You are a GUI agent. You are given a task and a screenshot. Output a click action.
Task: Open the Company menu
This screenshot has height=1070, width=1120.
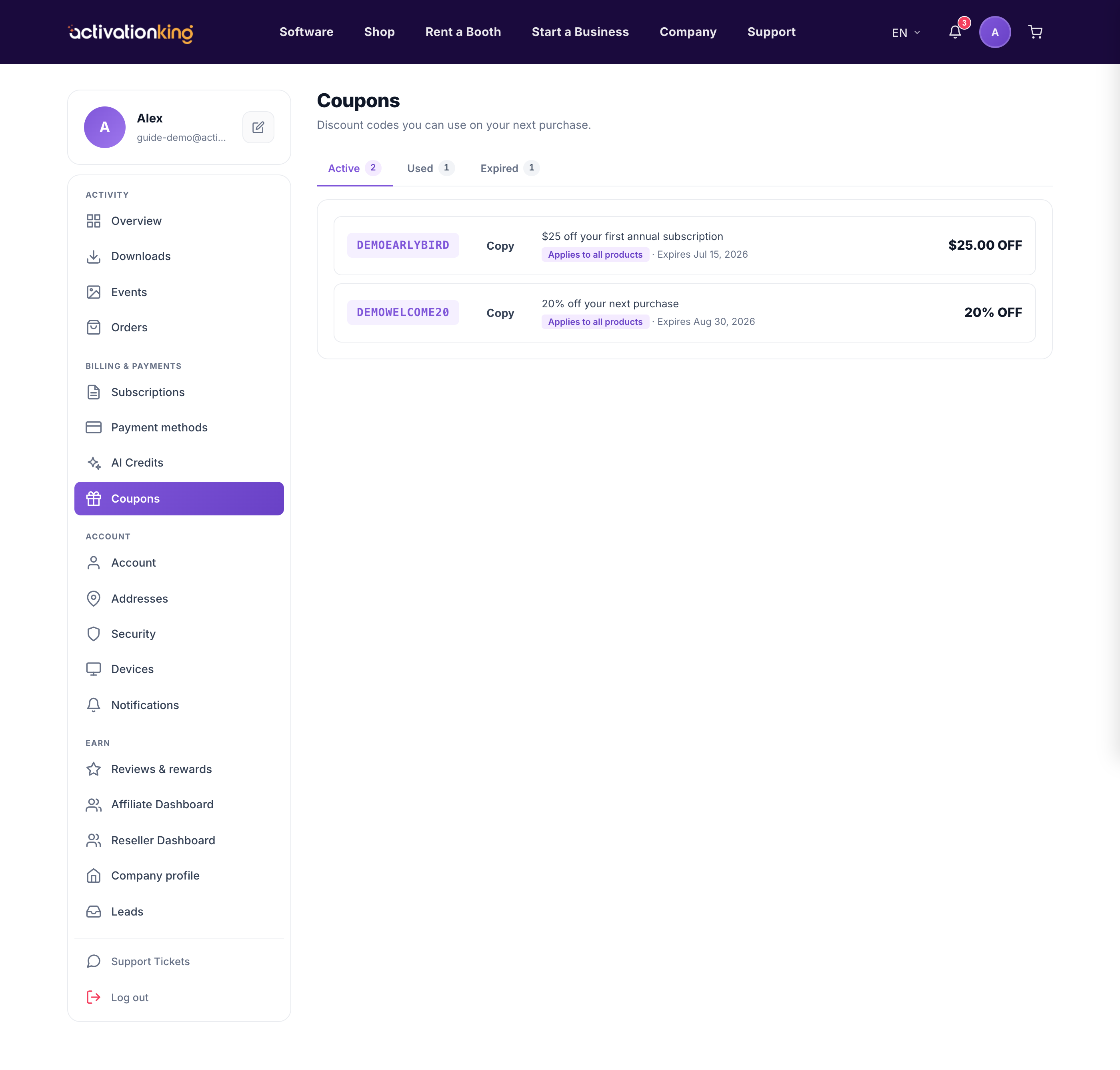click(688, 32)
